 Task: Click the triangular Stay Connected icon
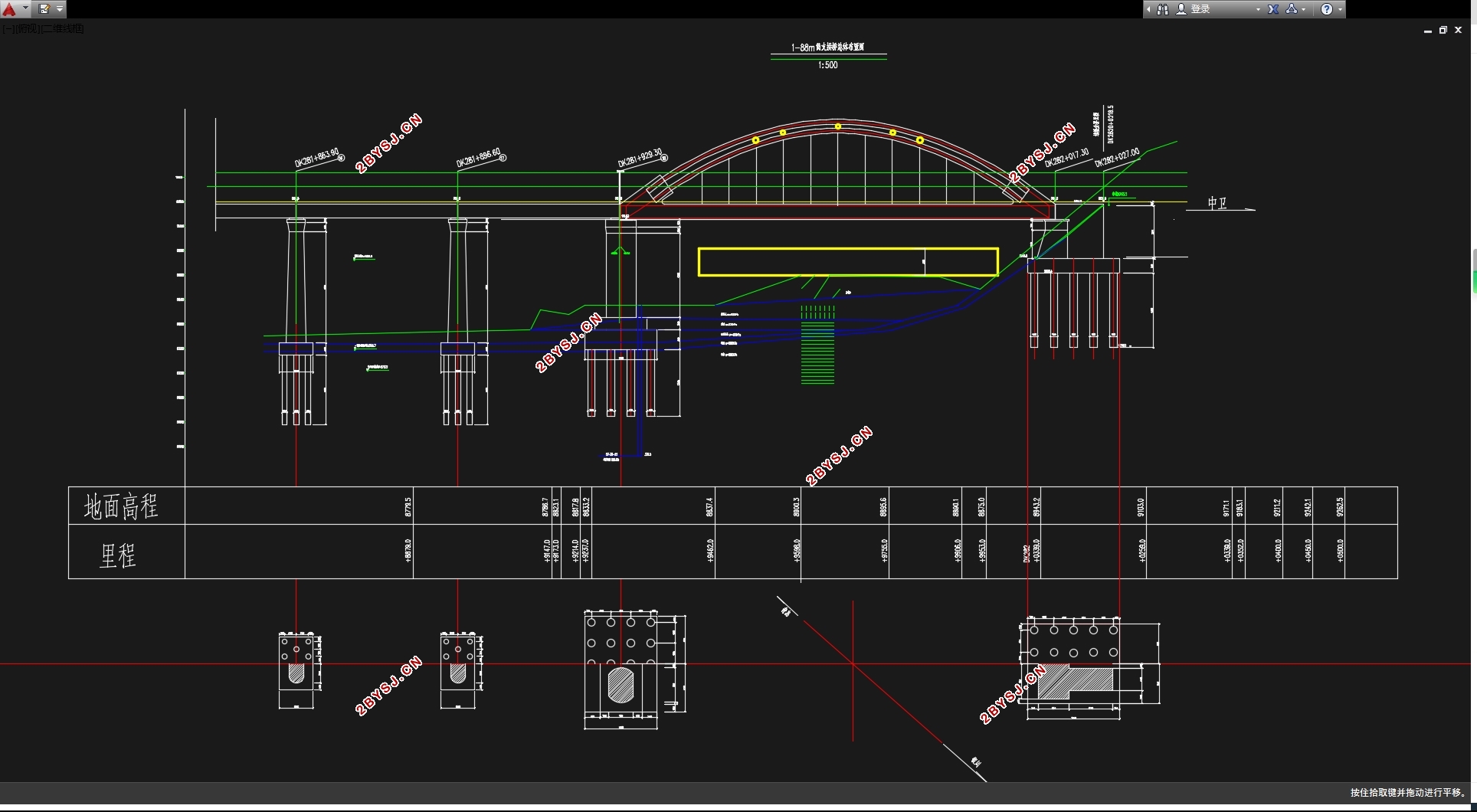point(1292,9)
